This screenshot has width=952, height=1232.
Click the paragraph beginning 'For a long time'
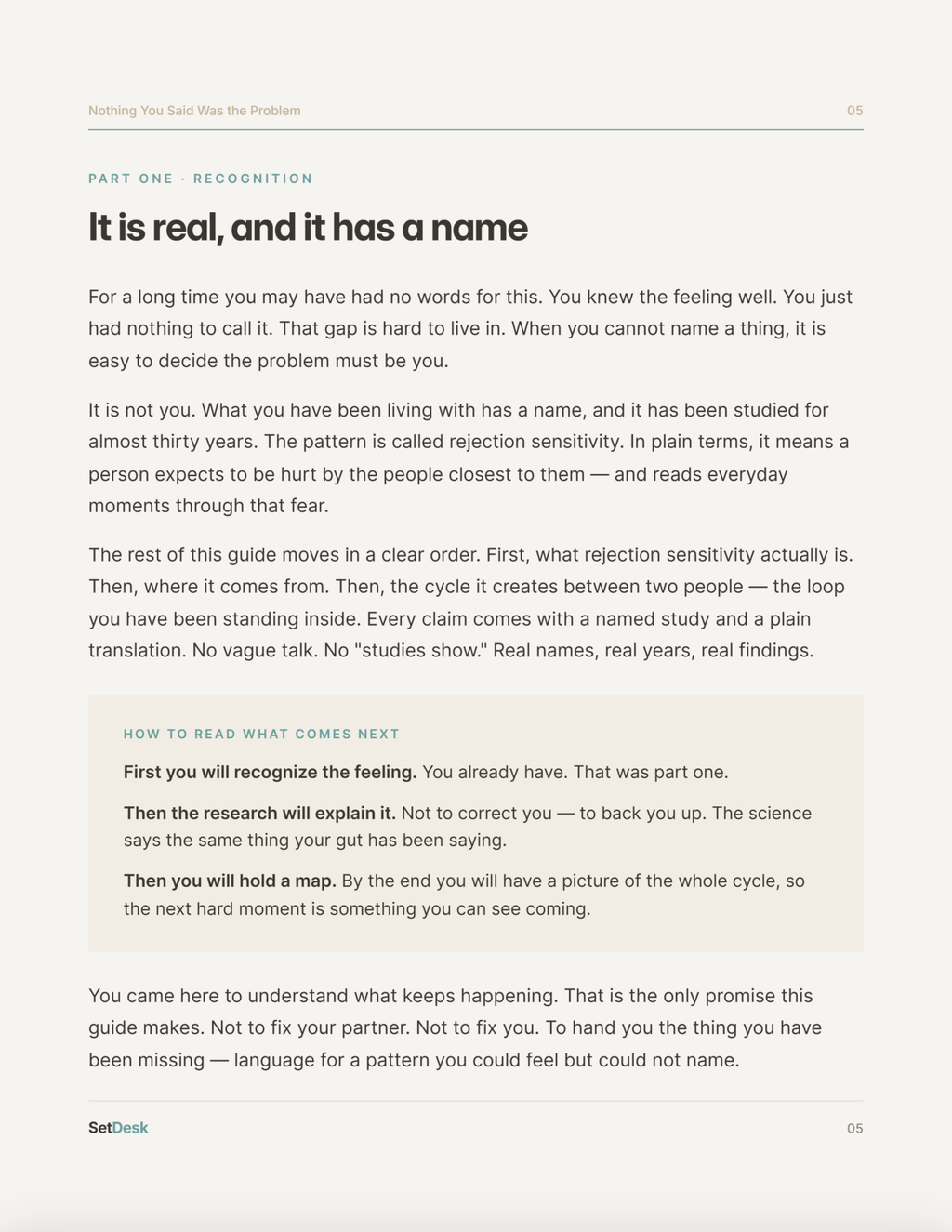tap(470, 329)
